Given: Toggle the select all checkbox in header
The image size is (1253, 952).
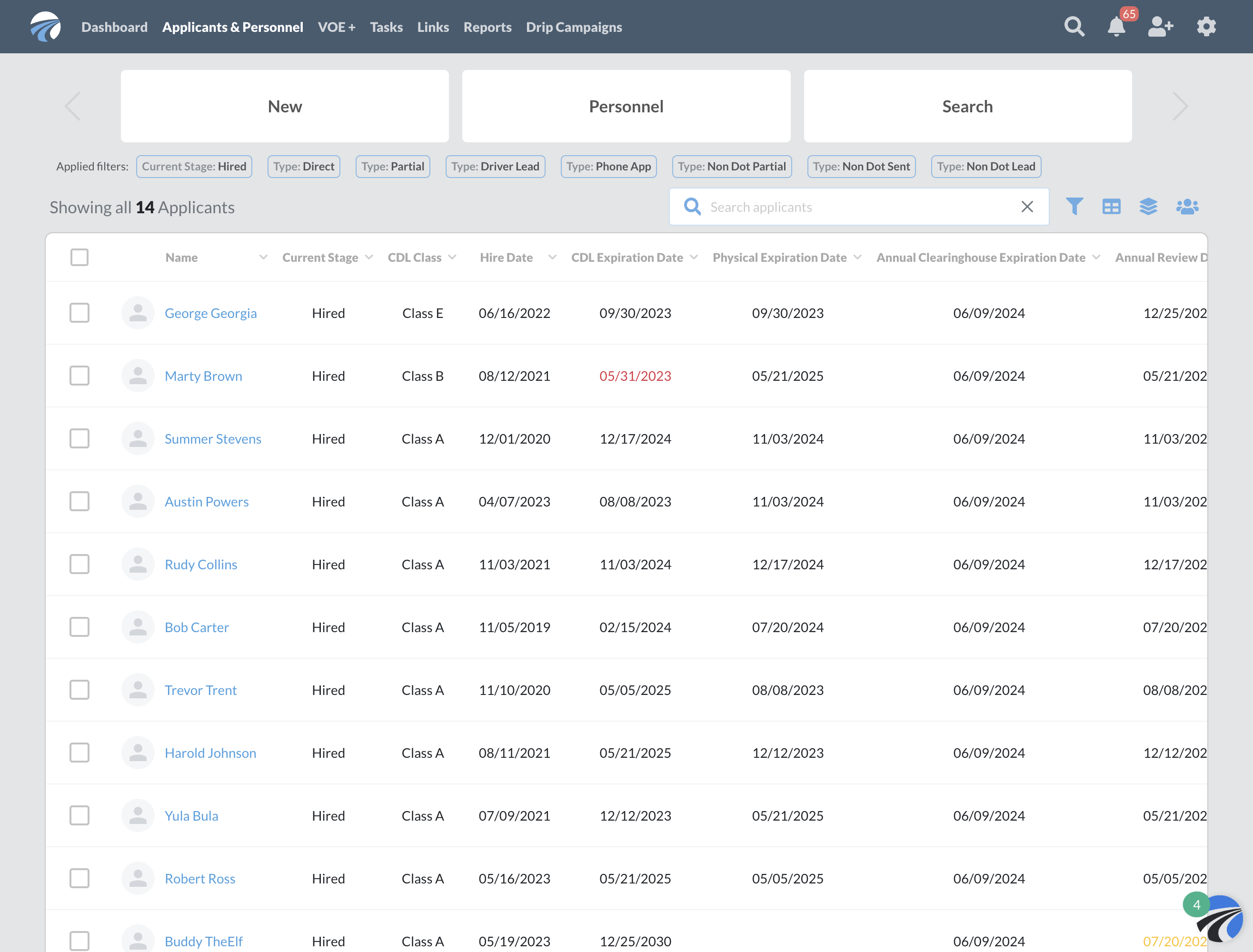Looking at the screenshot, I should 80,257.
